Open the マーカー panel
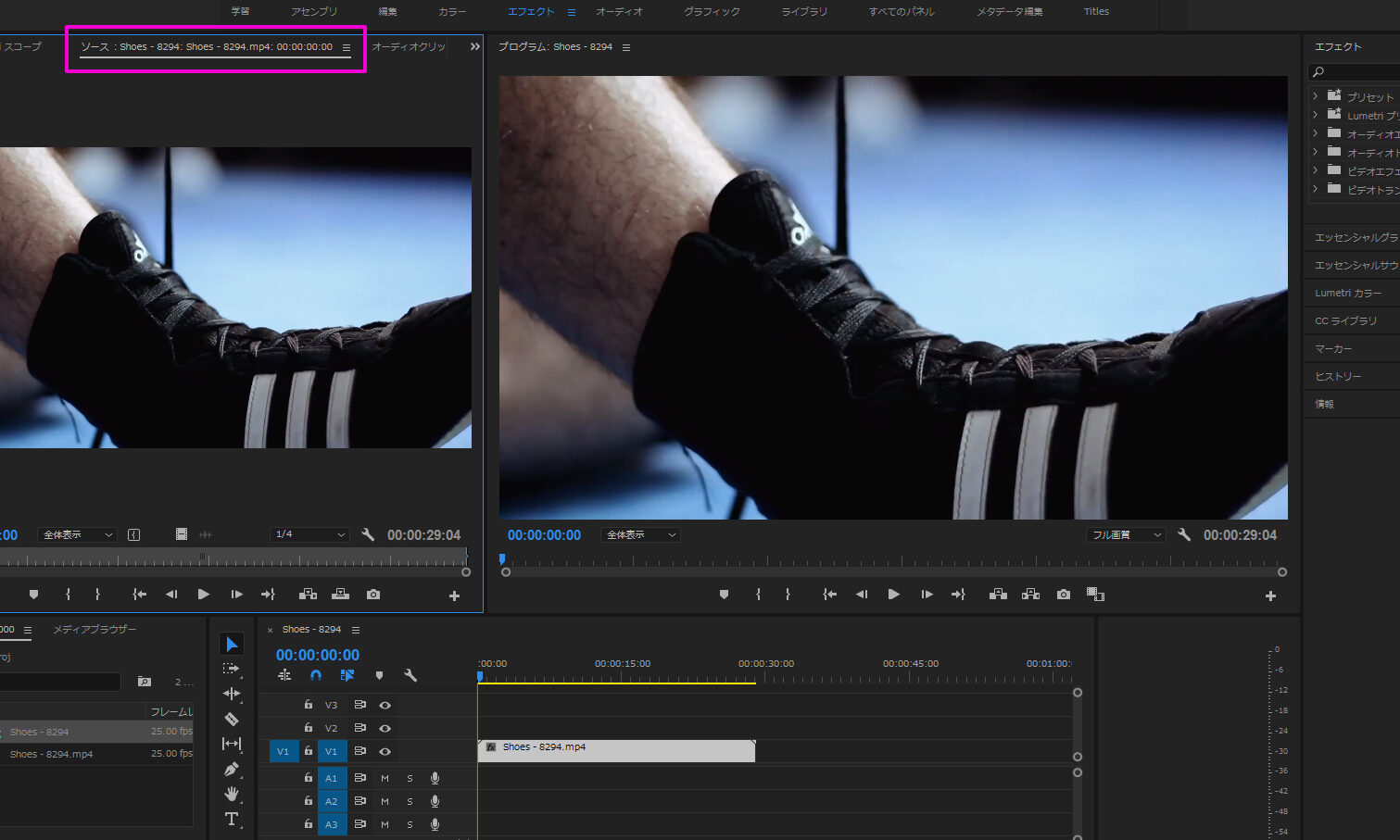Image resolution: width=1400 pixels, height=840 pixels. (1333, 348)
